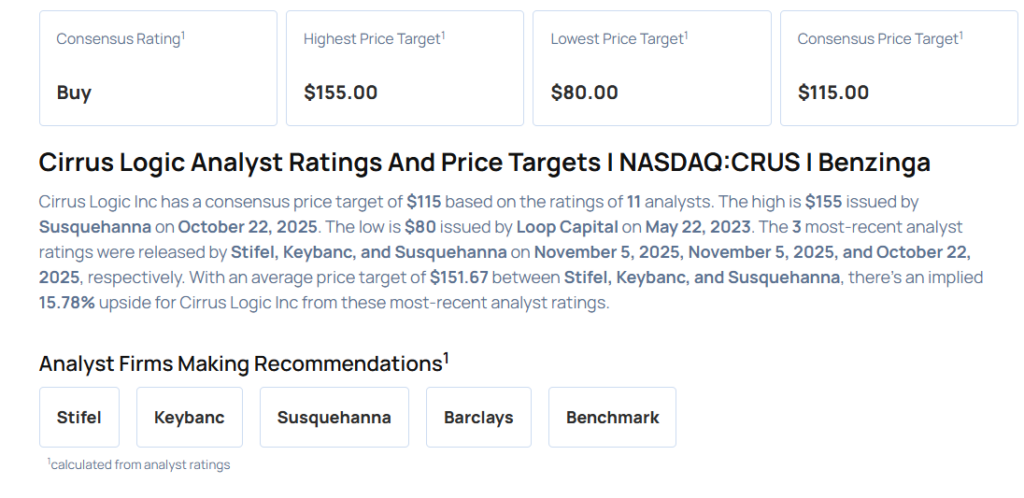Image resolution: width=1024 pixels, height=498 pixels.
Task: Click the $80.00 lowest target value
Action: pyautogui.click(x=584, y=93)
